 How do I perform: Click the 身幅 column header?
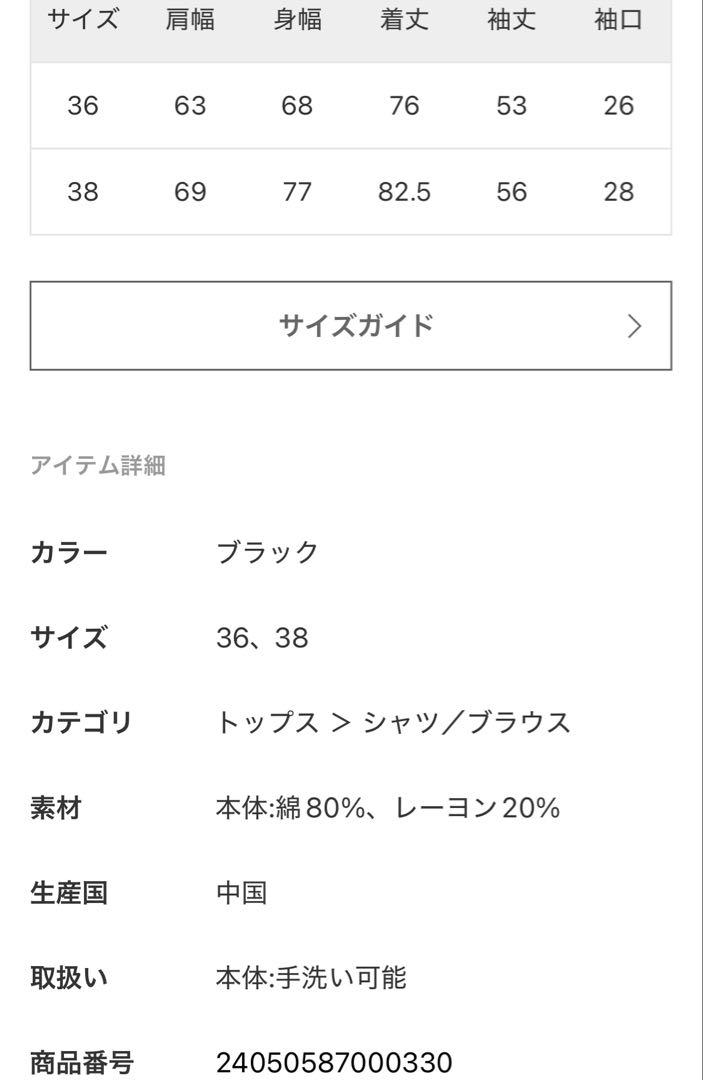point(297,19)
